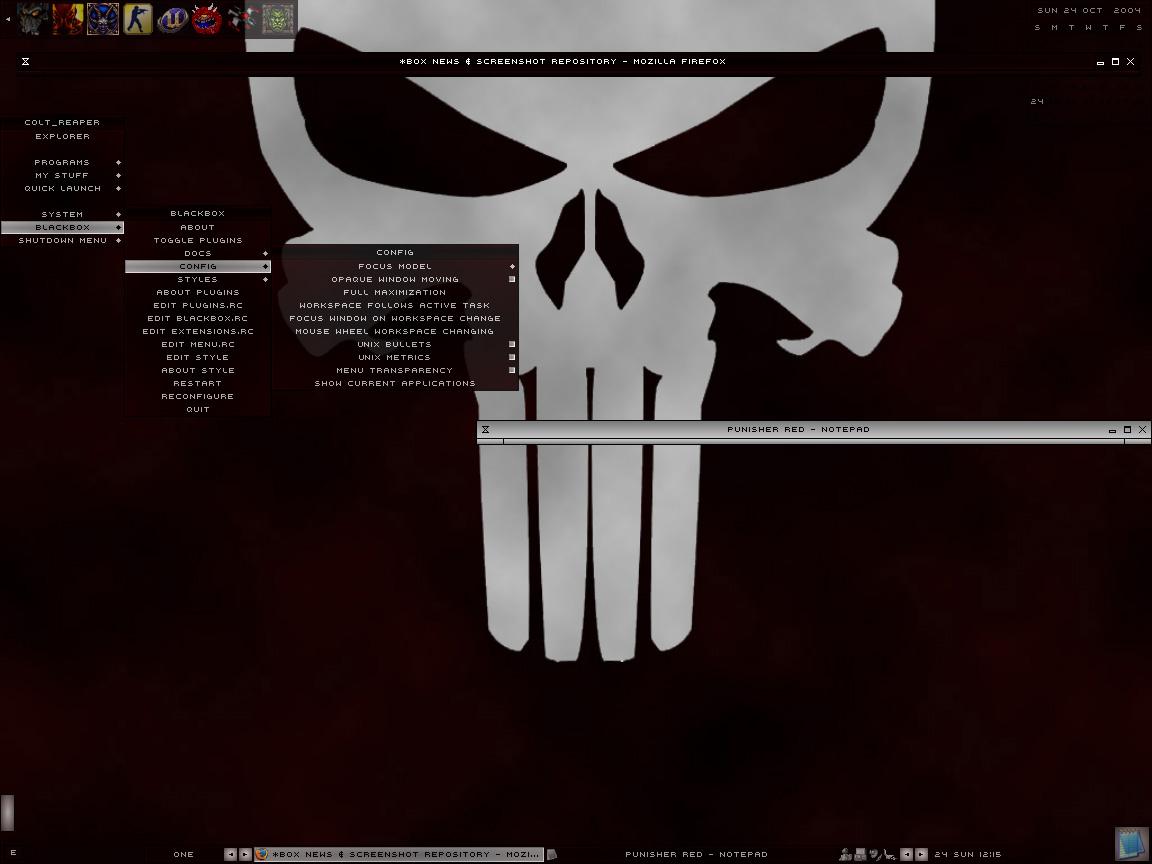Expand the Quick Launch submenu
The width and height of the screenshot is (1152, 864).
[62, 189]
